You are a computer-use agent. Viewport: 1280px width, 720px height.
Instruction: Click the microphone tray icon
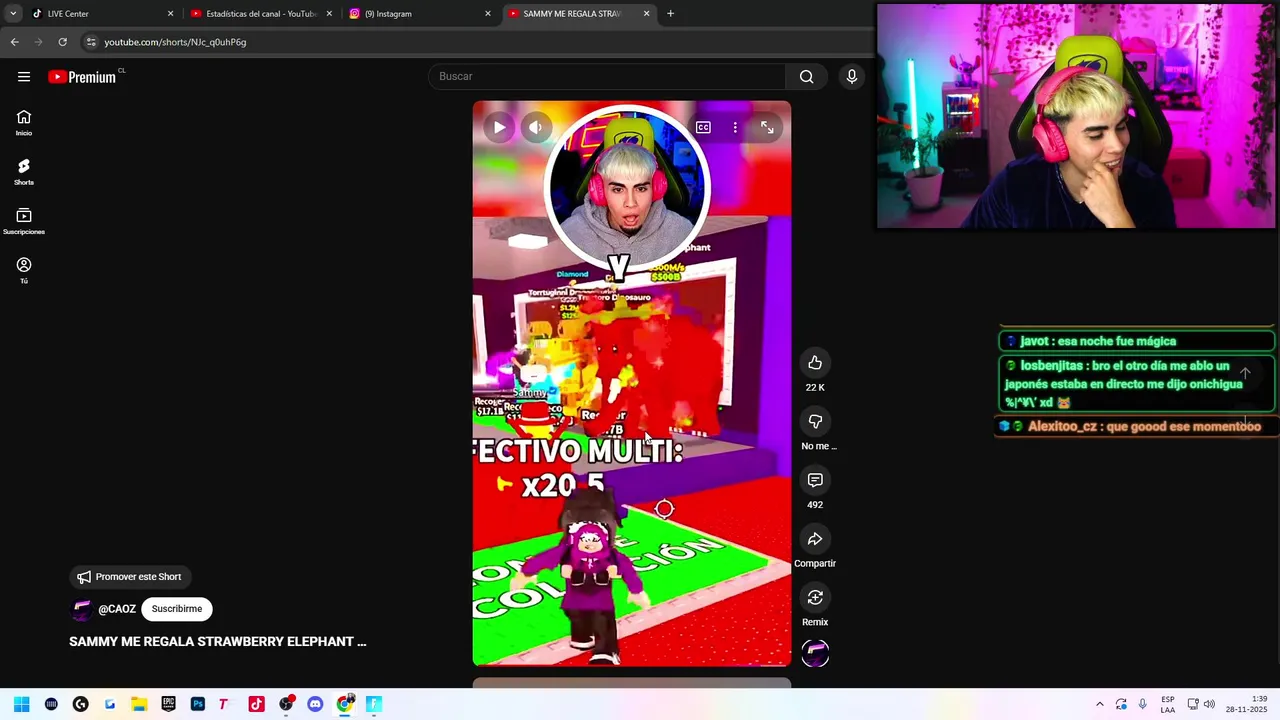(x=1143, y=704)
